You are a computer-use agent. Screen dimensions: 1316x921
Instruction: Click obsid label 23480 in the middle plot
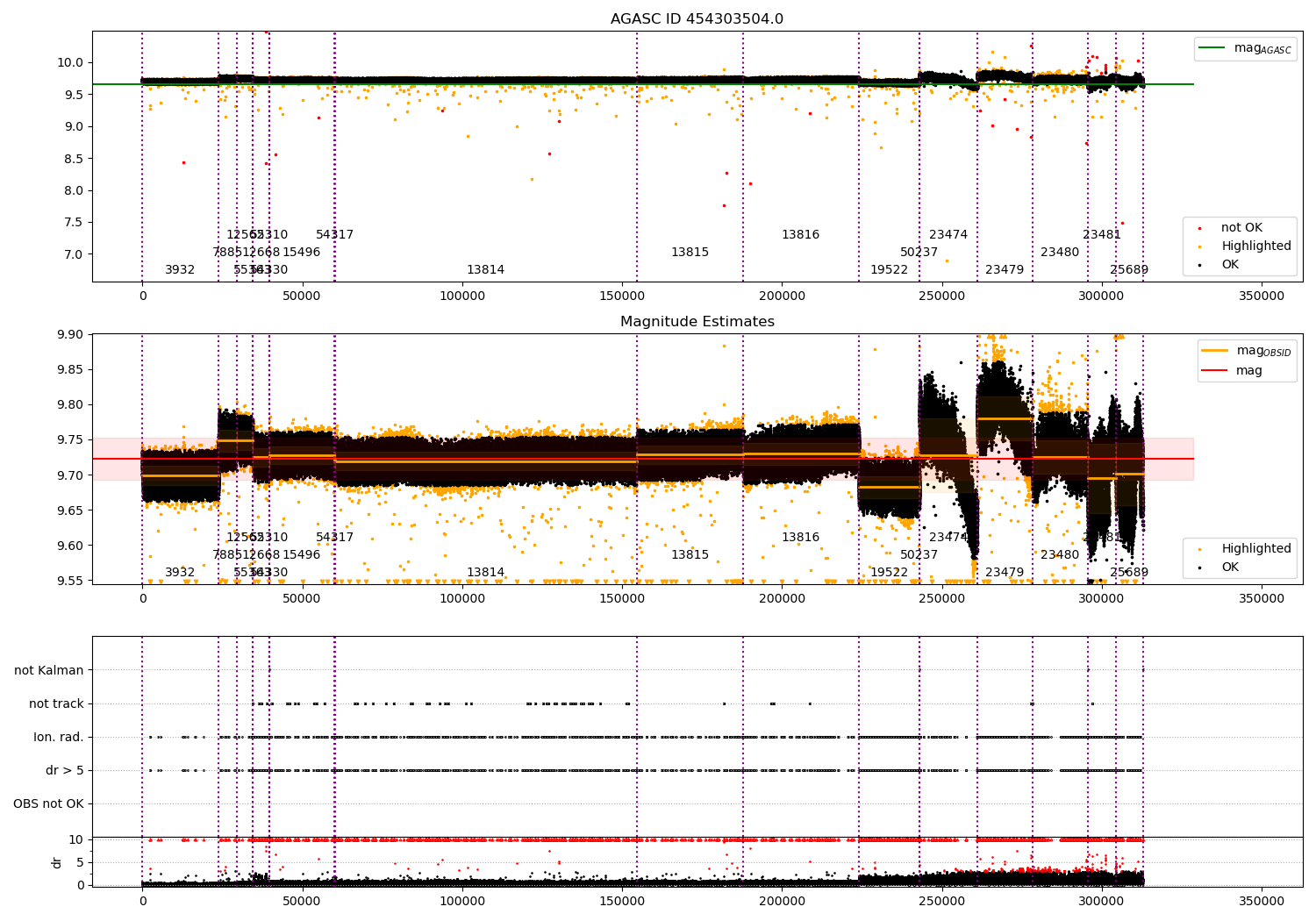click(1060, 555)
